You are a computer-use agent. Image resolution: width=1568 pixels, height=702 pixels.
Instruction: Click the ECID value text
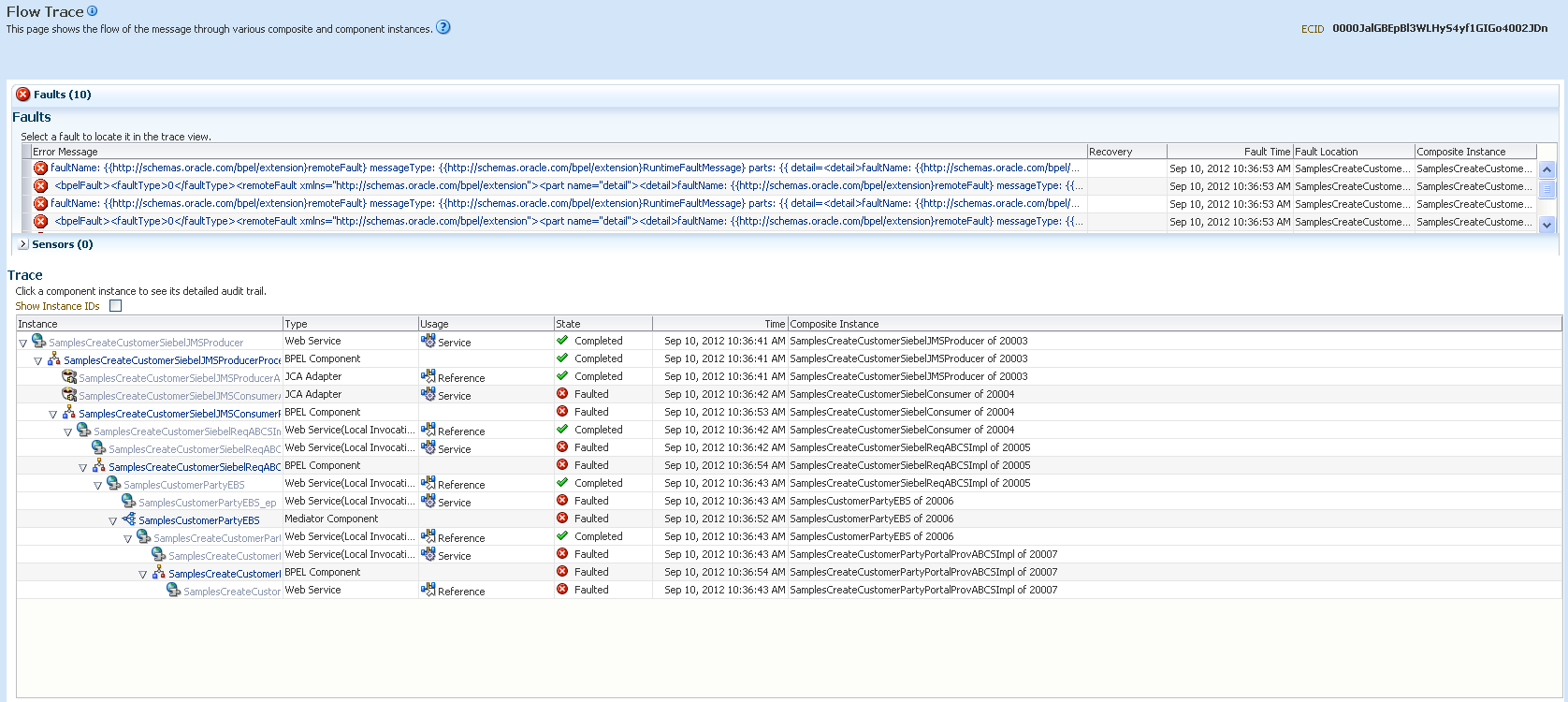click(x=1440, y=28)
